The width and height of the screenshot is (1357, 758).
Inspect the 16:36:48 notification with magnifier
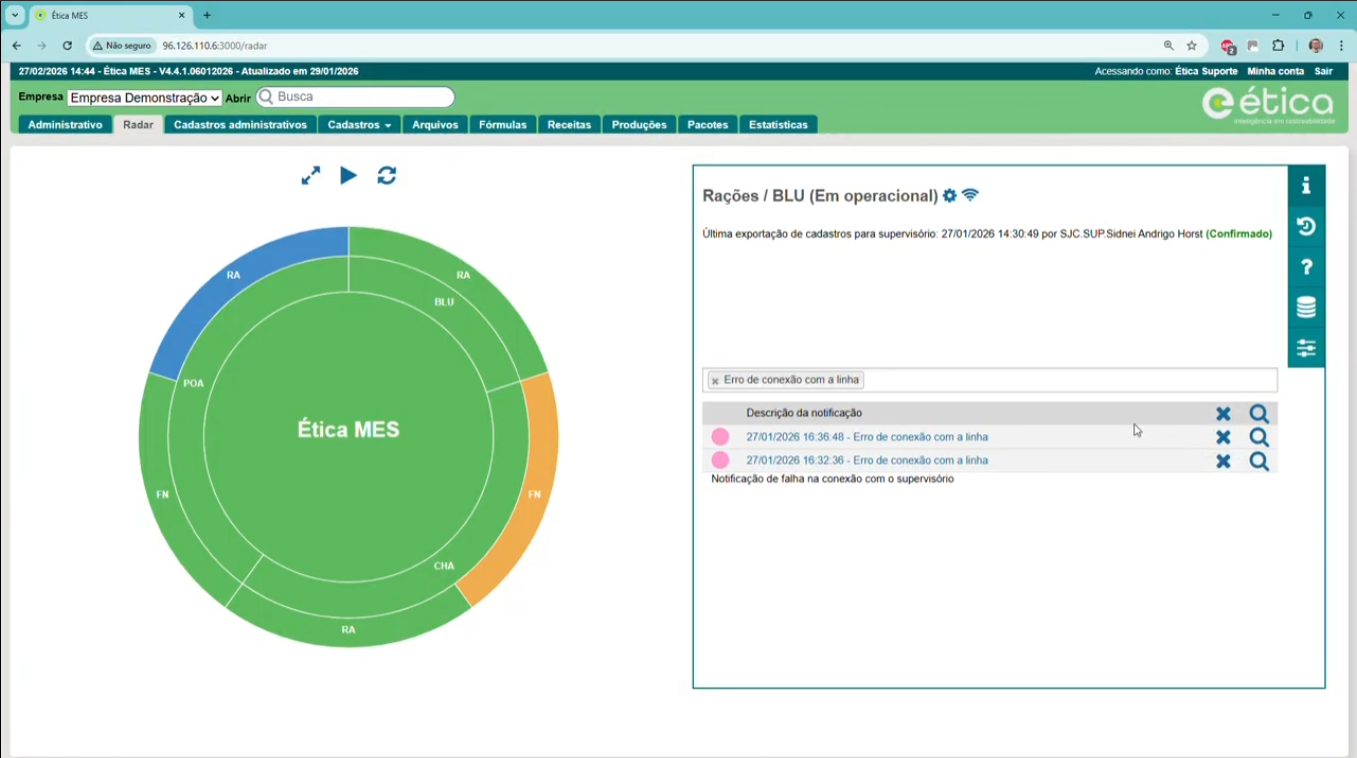(x=1259, y=437)
